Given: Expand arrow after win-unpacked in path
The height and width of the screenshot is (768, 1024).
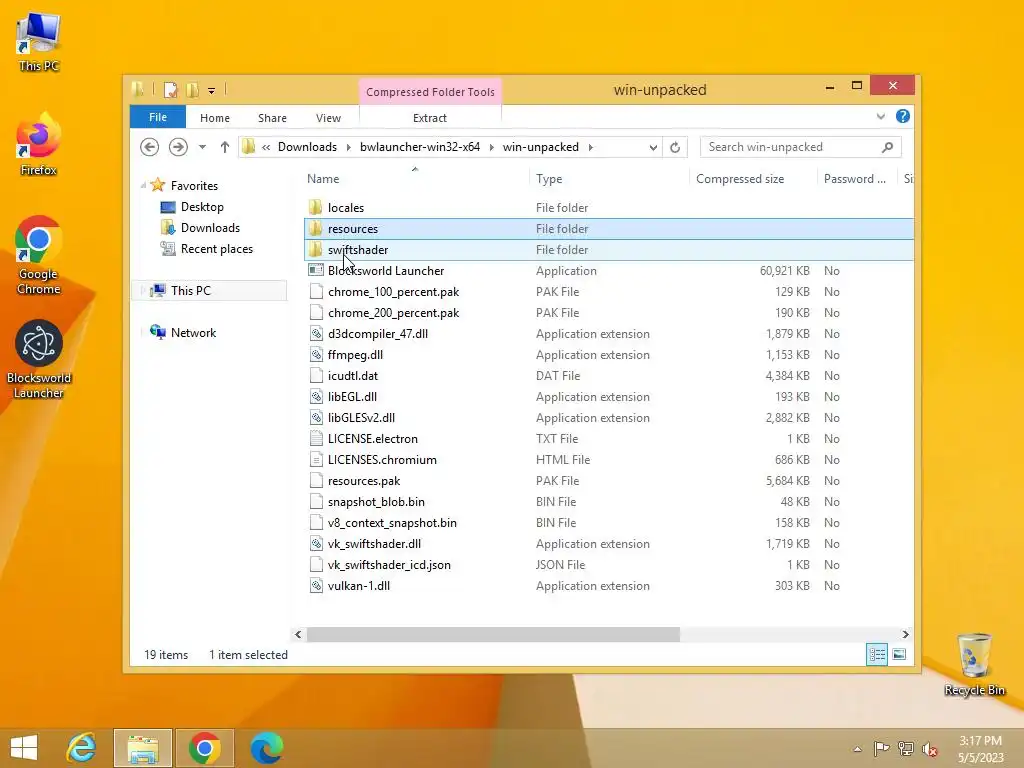Looking at the screenshot, I should 590,147.
